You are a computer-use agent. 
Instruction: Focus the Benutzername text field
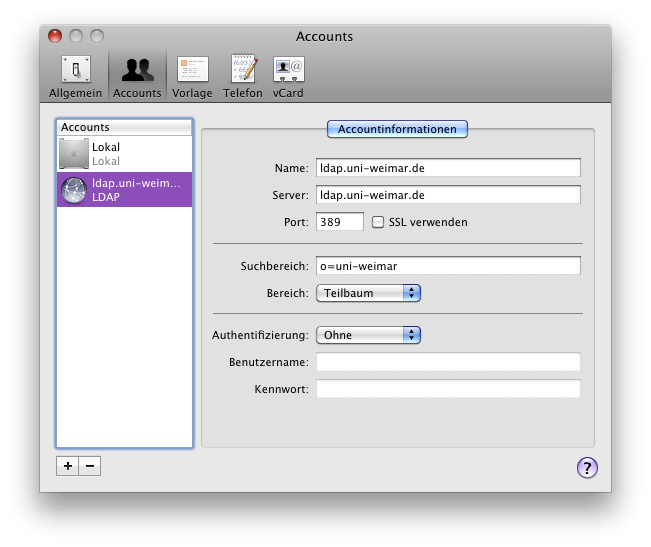point(448,362)
